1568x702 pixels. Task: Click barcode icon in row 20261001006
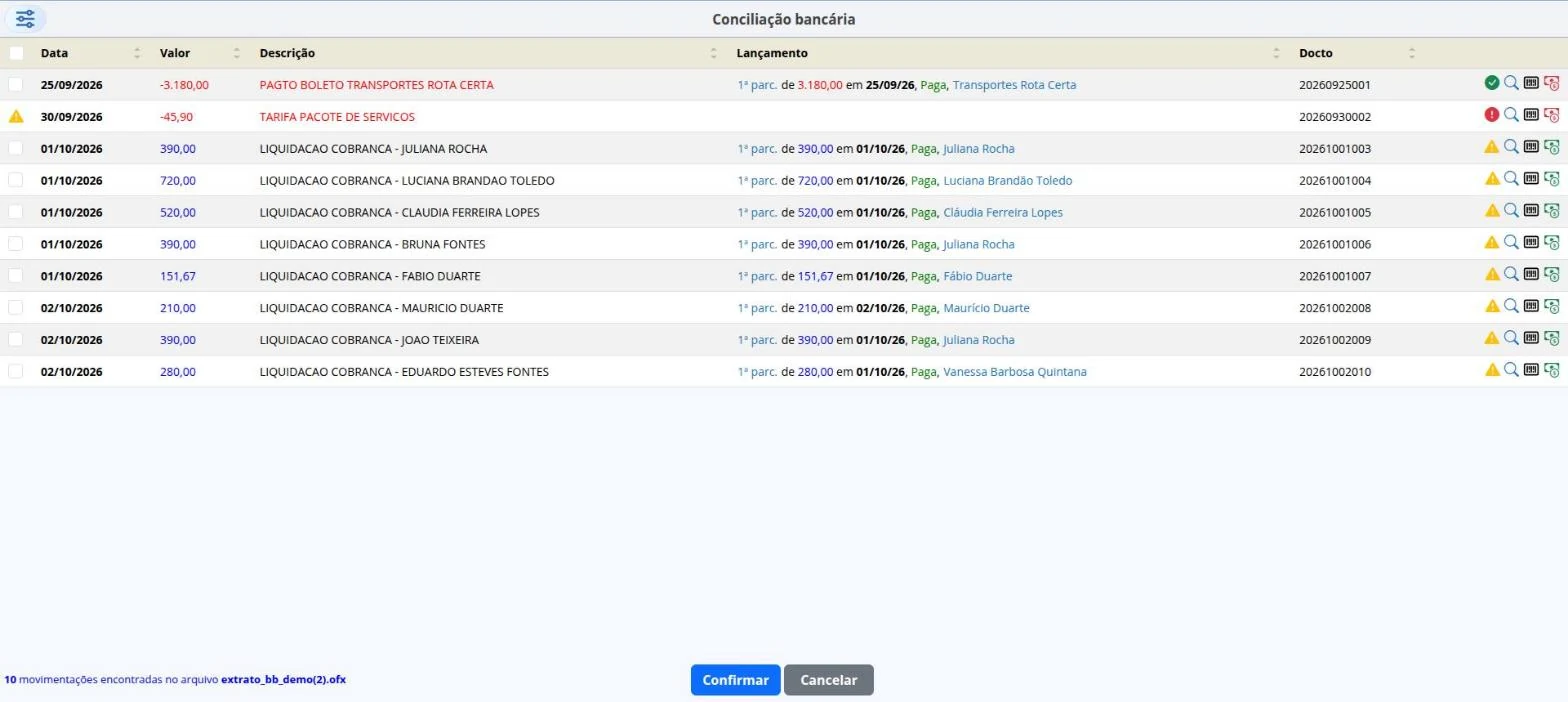point(1531,243)
